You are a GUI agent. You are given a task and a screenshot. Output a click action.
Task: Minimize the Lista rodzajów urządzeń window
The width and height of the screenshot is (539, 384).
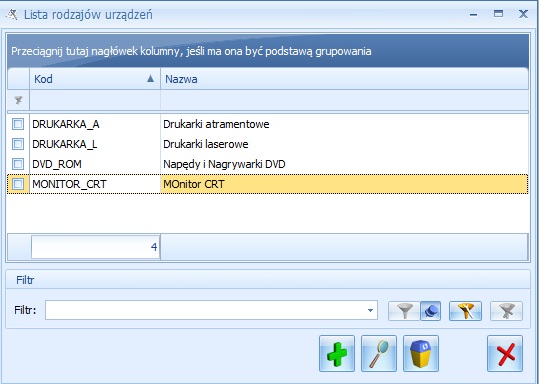474,14
